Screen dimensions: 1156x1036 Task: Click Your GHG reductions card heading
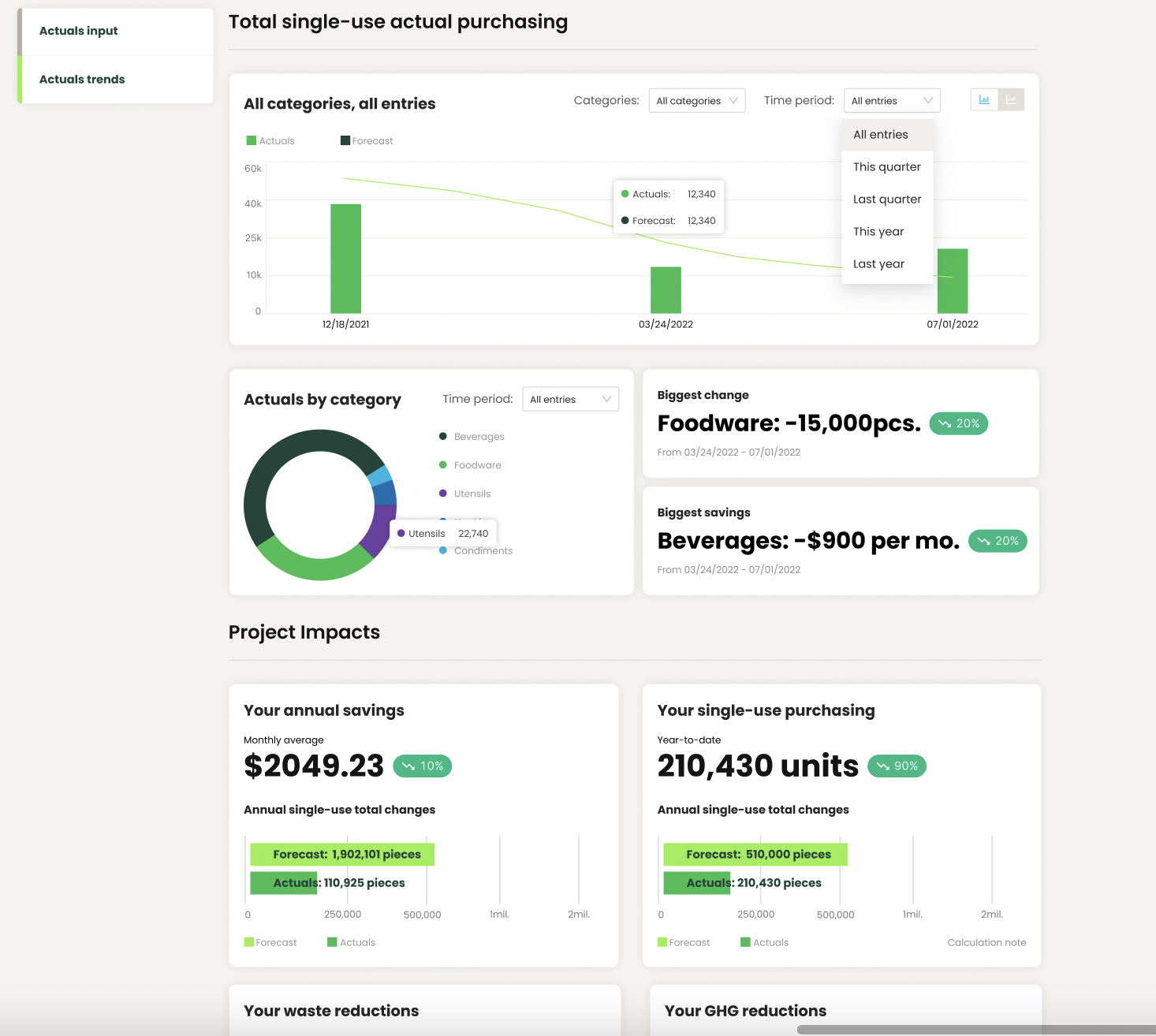pos(745,1011)
